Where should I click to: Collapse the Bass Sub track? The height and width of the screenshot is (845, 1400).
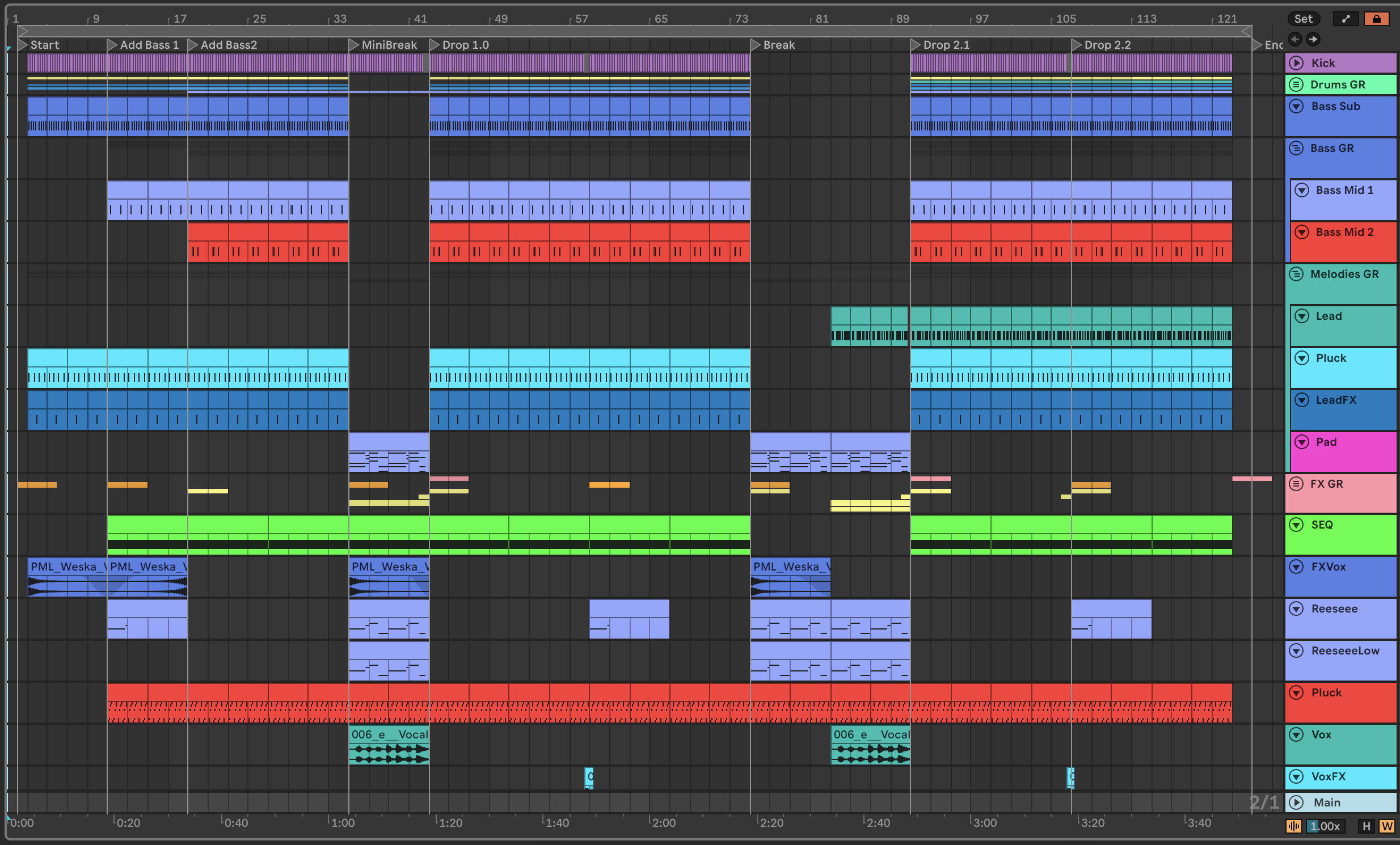pyautogui.click(x=1296, y=106)
